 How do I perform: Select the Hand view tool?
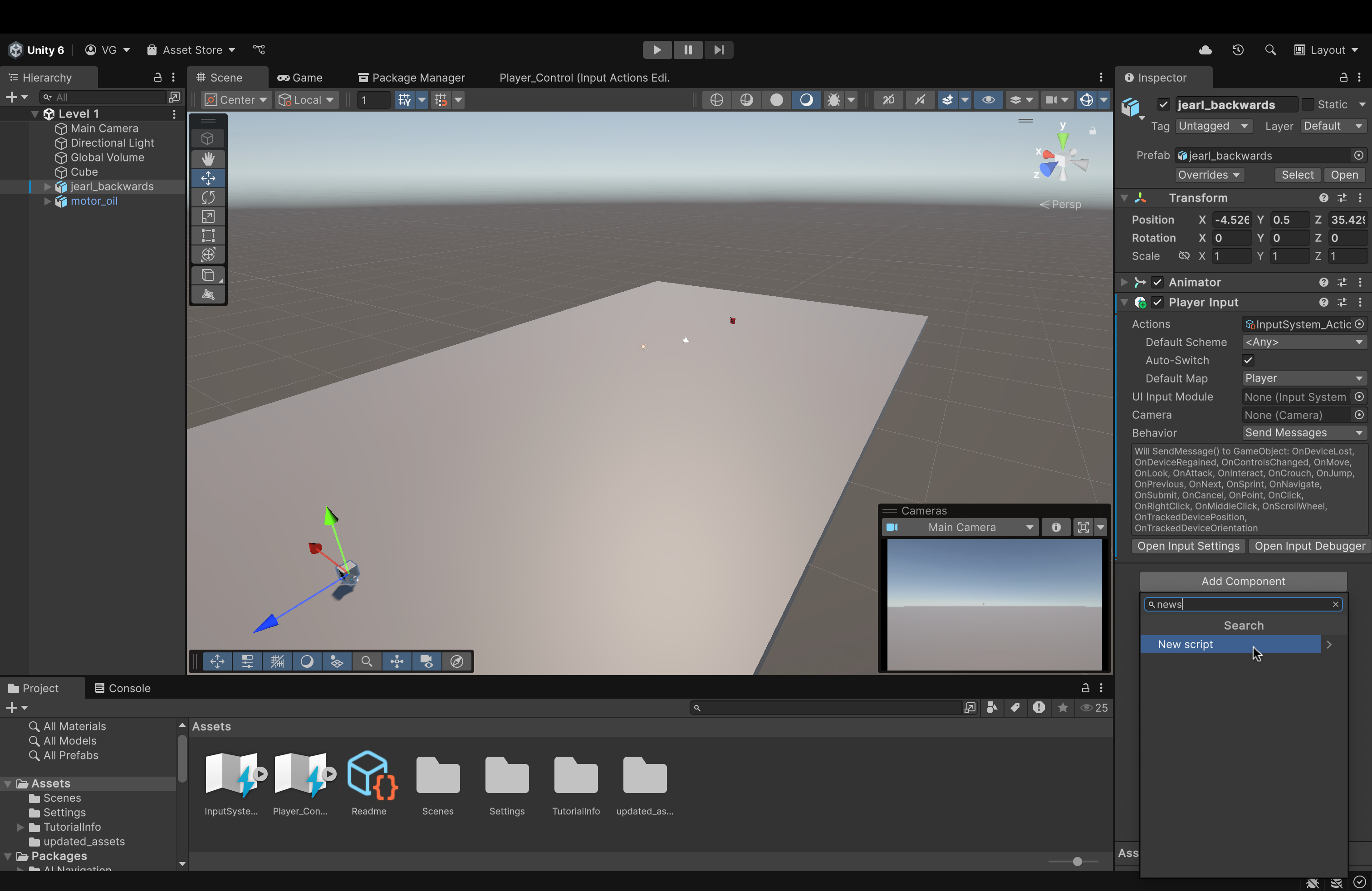[x=208, y=158]
